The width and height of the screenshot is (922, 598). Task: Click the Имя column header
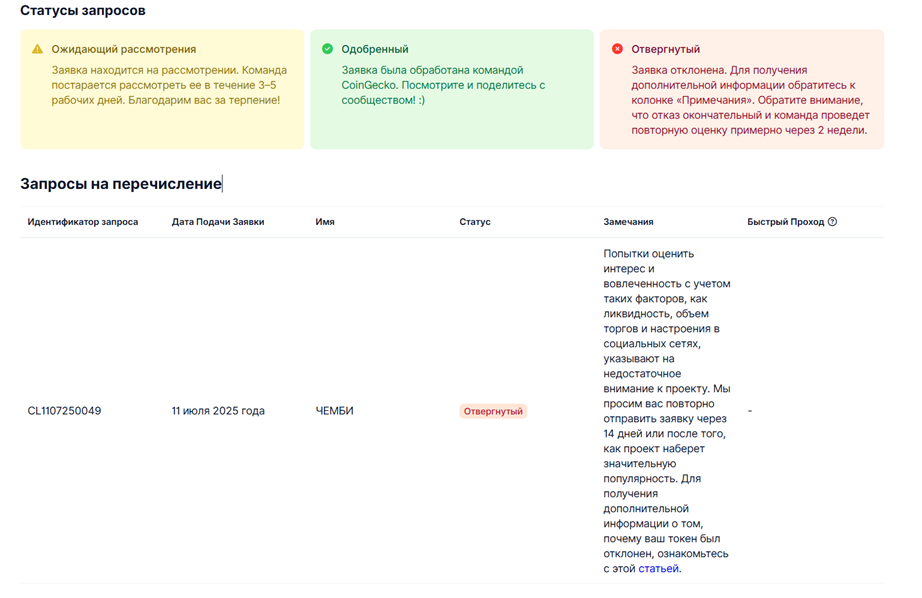(x=325, y=222)
